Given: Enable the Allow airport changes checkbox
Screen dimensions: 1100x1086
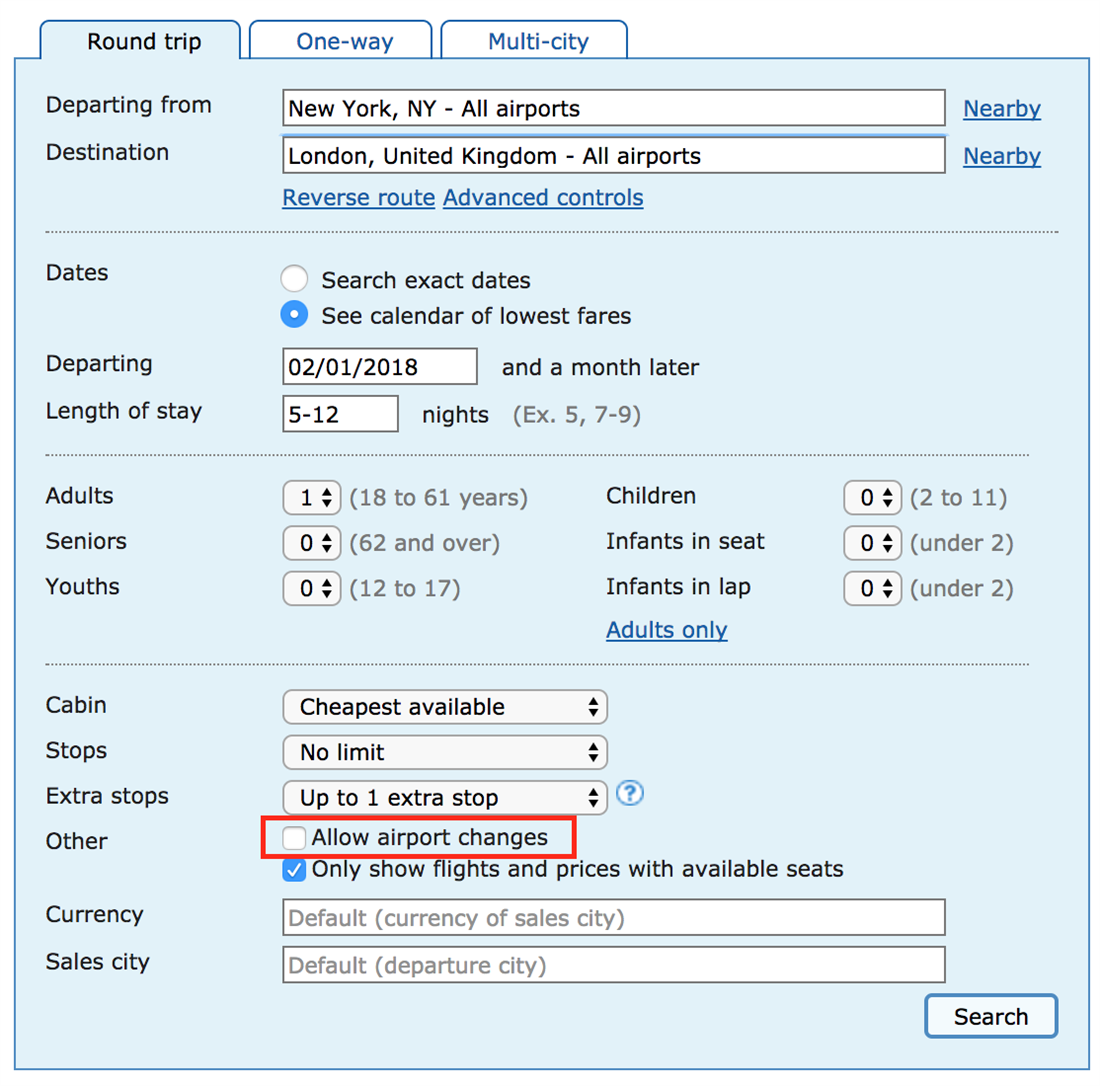Looking at the screenshot, I should point(294,837).
